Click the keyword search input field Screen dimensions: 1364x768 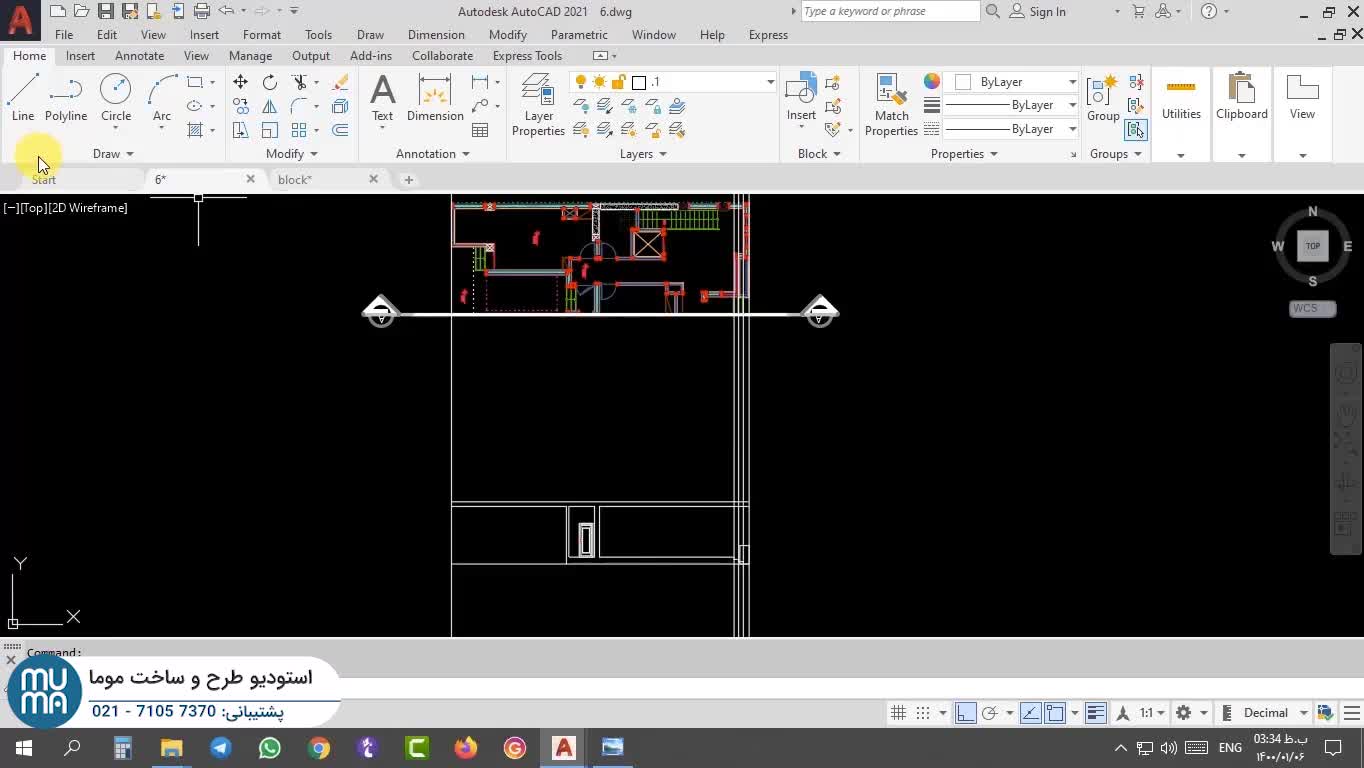pyautogui.click(x=889, y=11)
